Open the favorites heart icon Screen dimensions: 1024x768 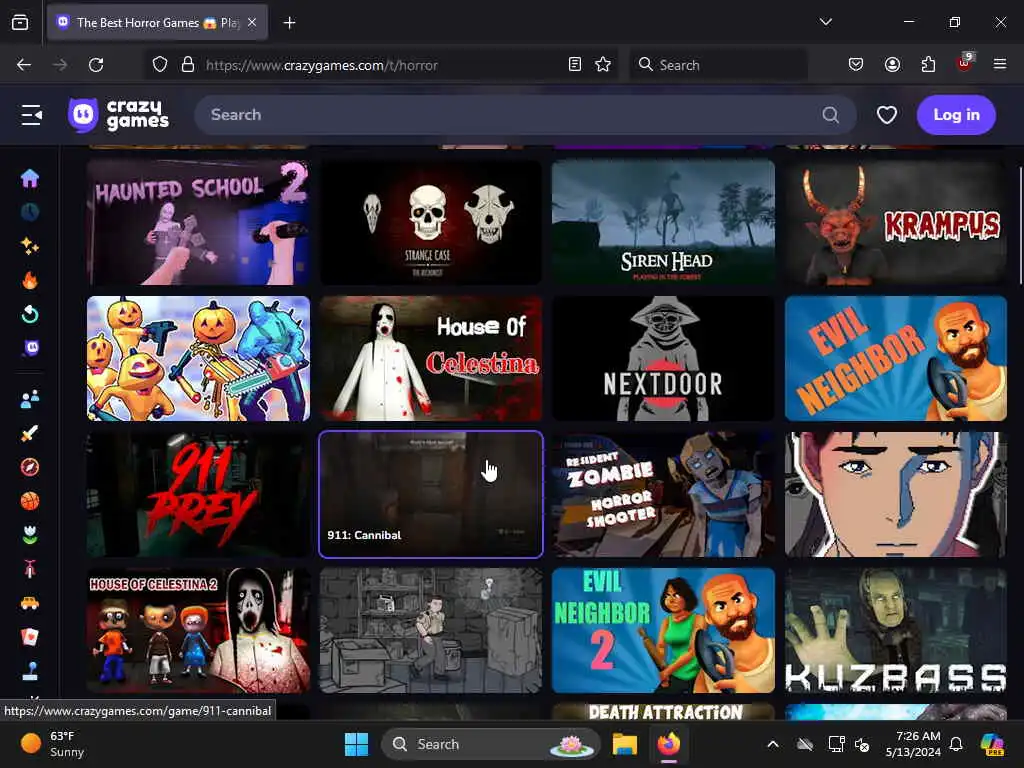[x=886, y=115]
